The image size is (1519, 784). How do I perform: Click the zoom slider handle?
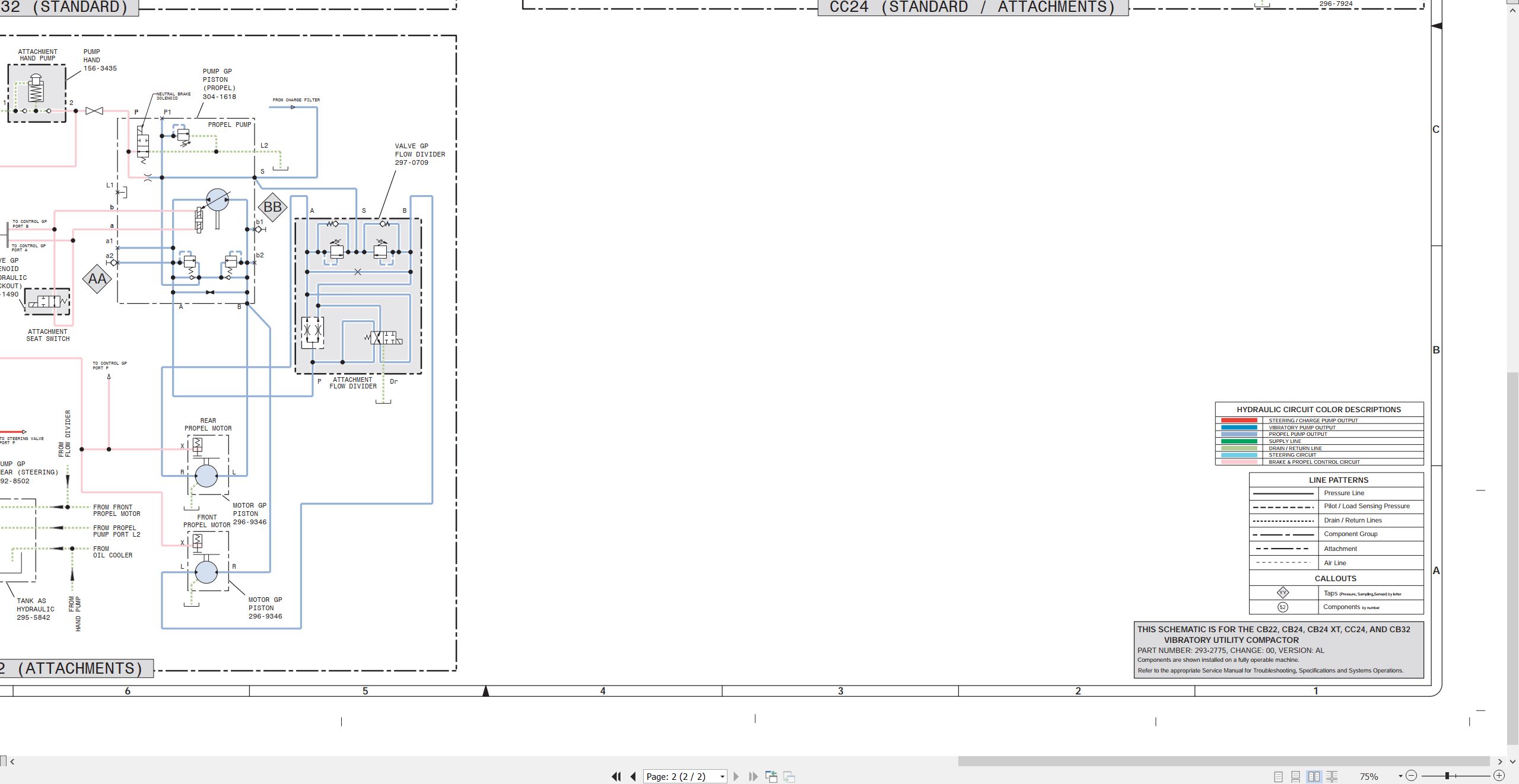(x=1447, y=776)
